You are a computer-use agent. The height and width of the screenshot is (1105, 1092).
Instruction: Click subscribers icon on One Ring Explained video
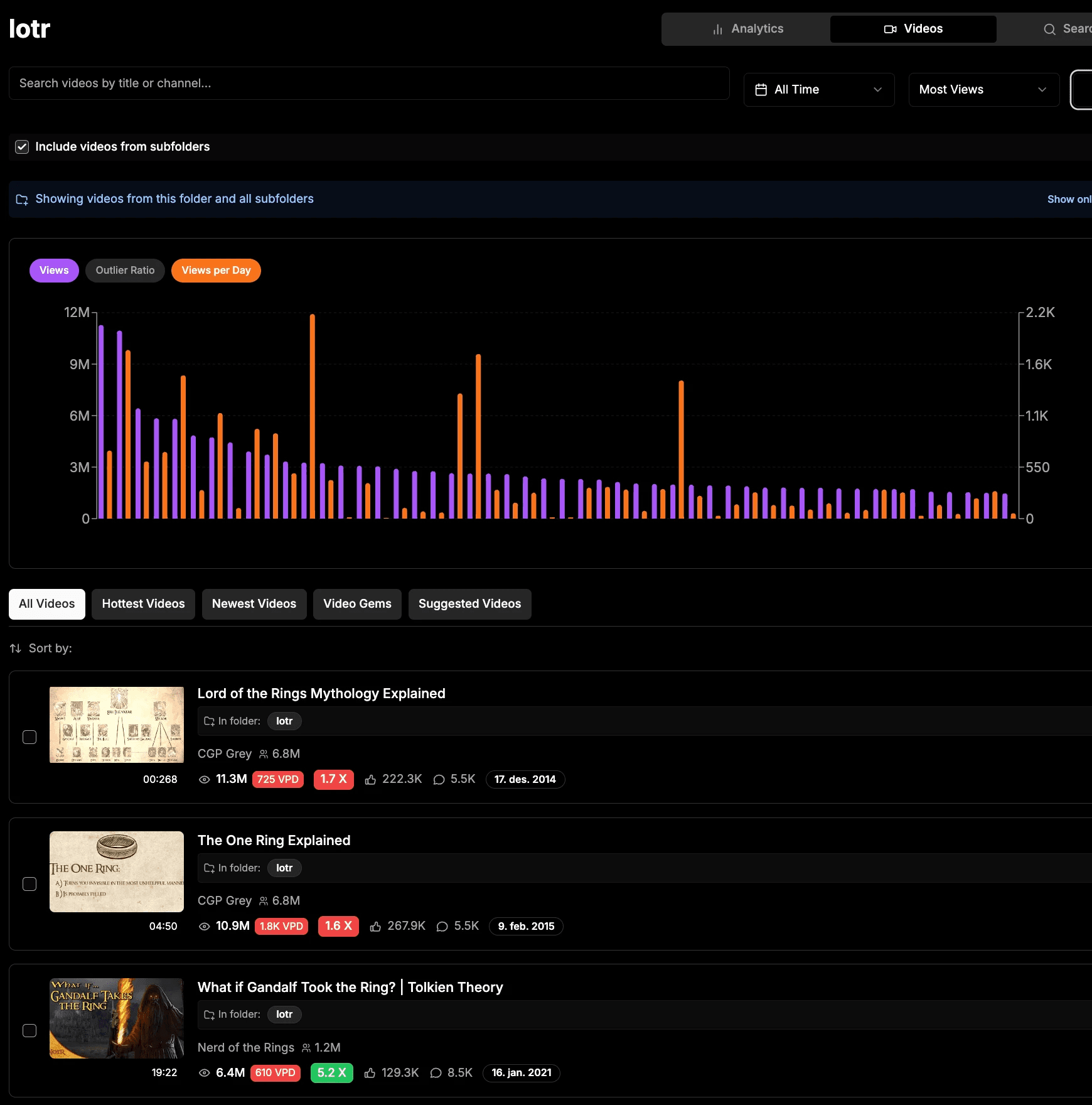coord(264,901)
